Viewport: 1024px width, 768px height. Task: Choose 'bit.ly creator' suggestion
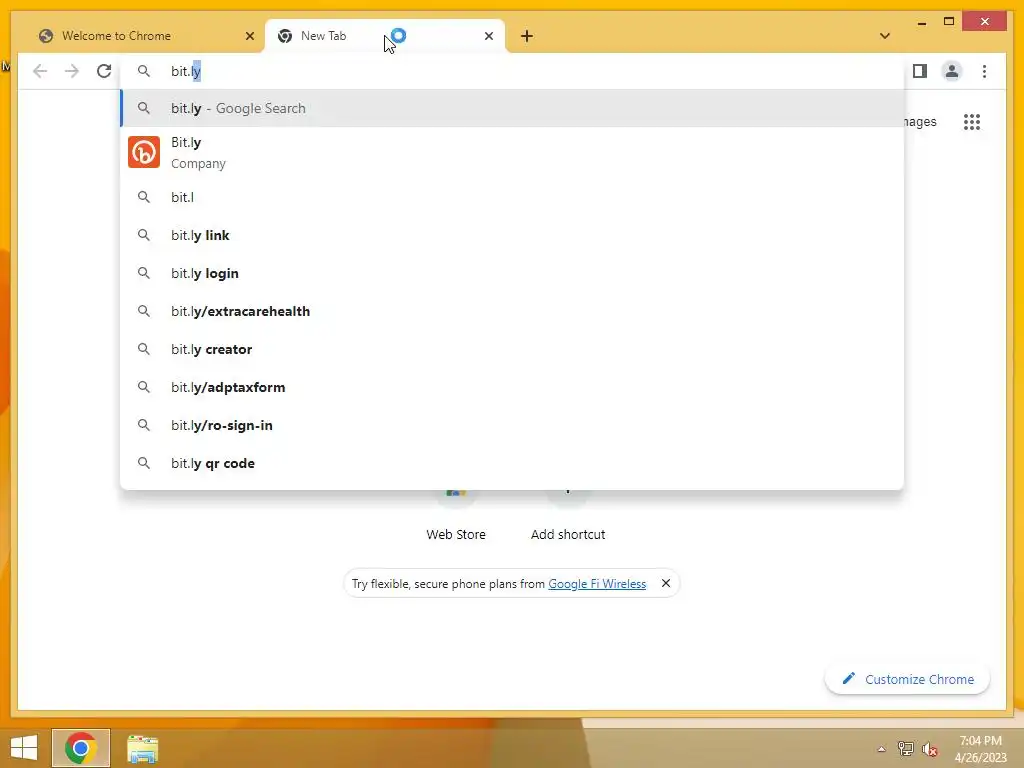(x=512, y=349)
